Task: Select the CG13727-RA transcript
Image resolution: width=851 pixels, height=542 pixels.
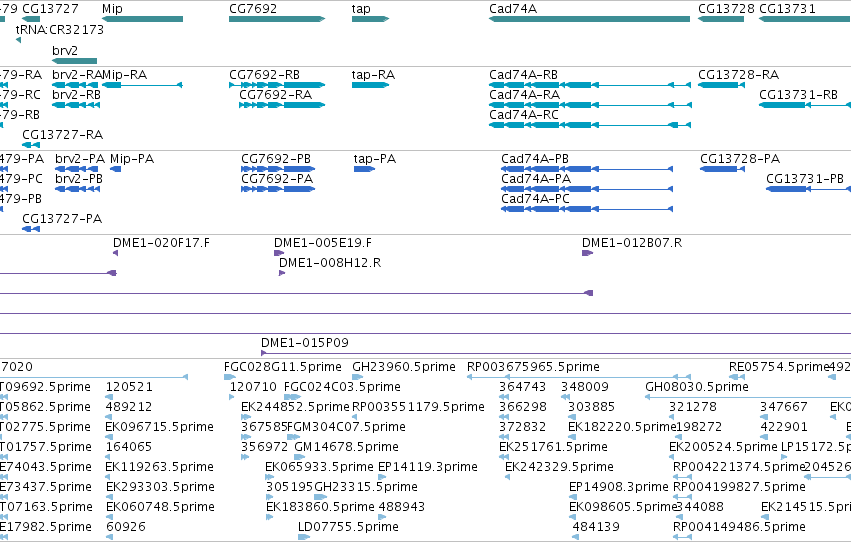Action: click(x=31, y=145)
